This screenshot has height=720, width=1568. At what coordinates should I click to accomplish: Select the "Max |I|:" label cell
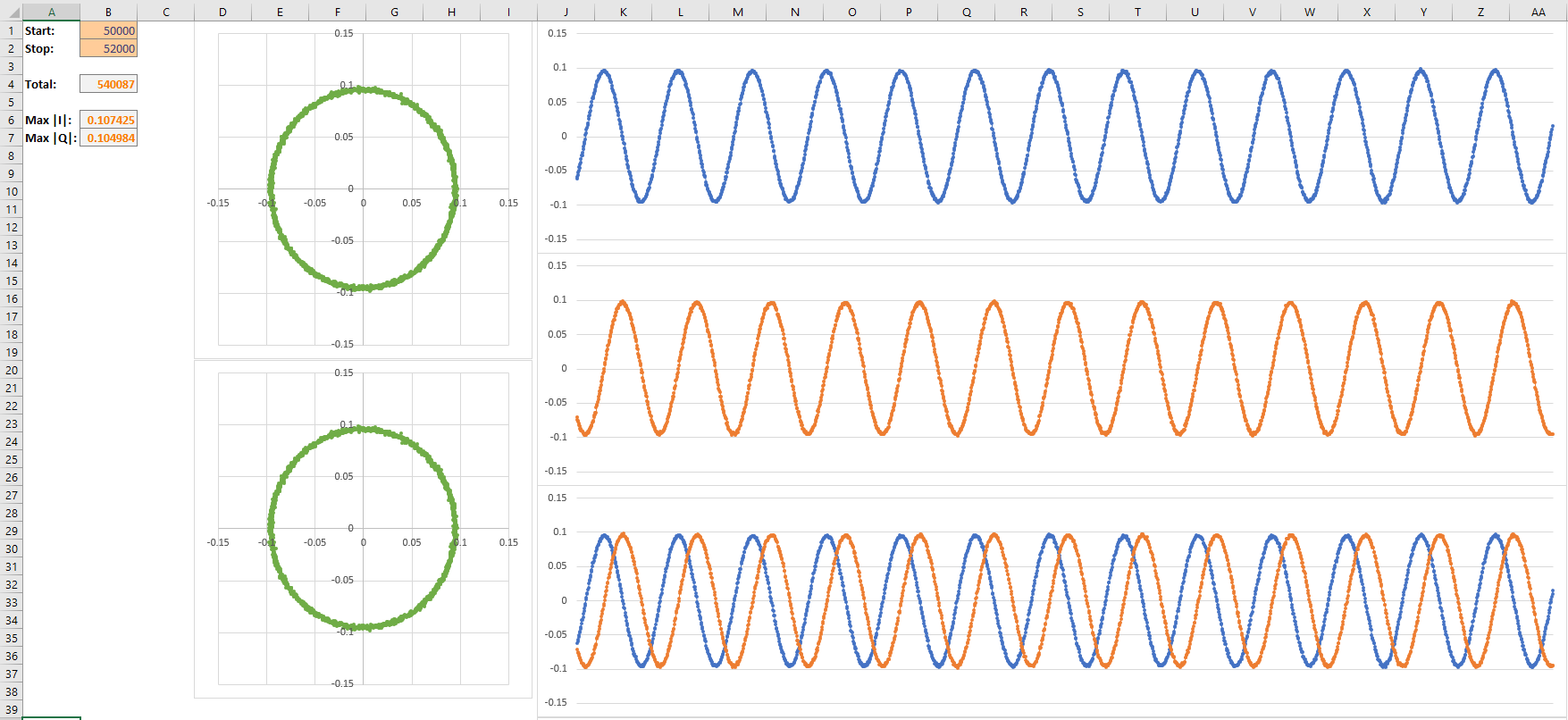[x=51, y=120]
